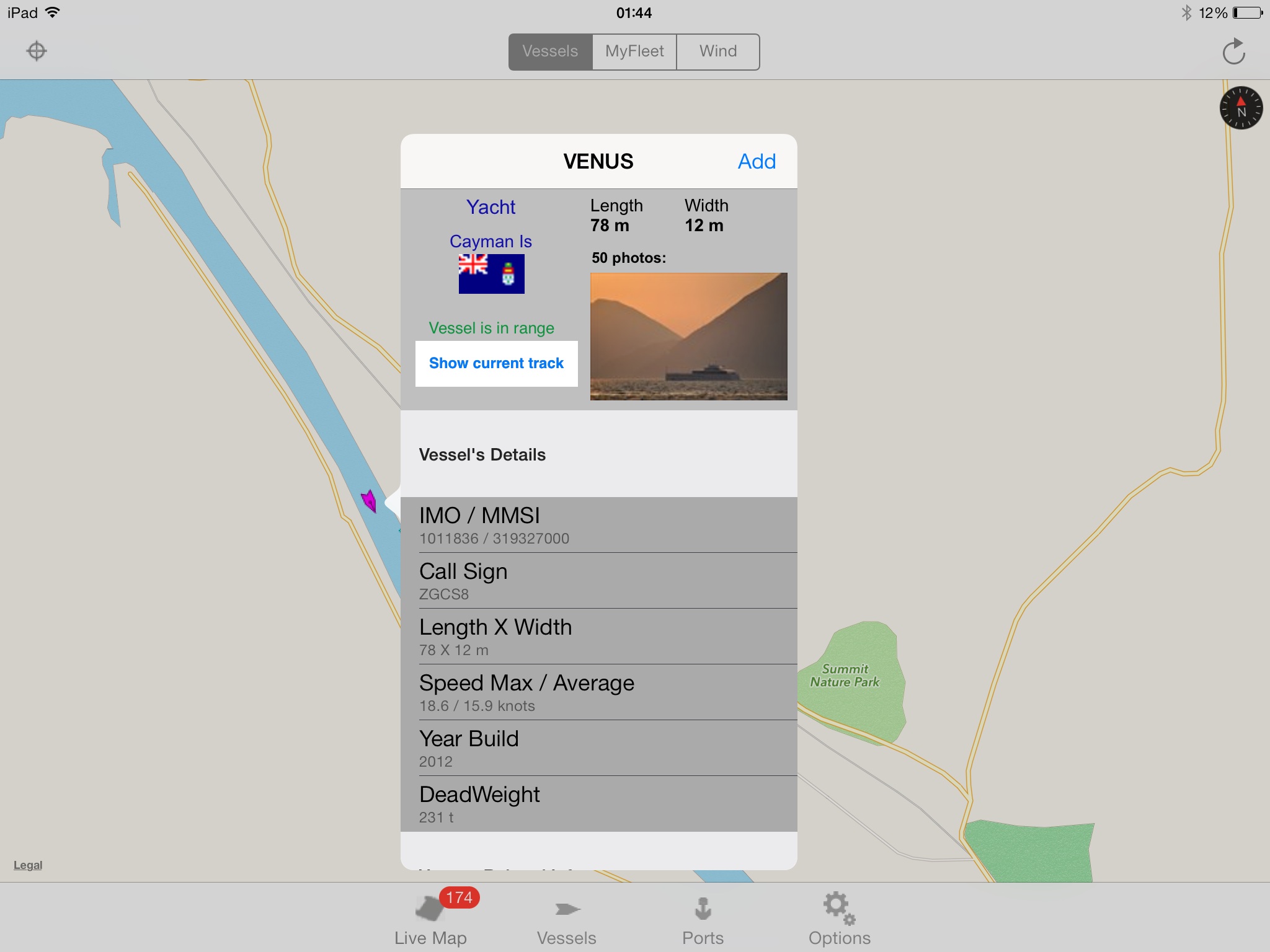Tap the Bluetooth icon in status bar

point(1186,12)
